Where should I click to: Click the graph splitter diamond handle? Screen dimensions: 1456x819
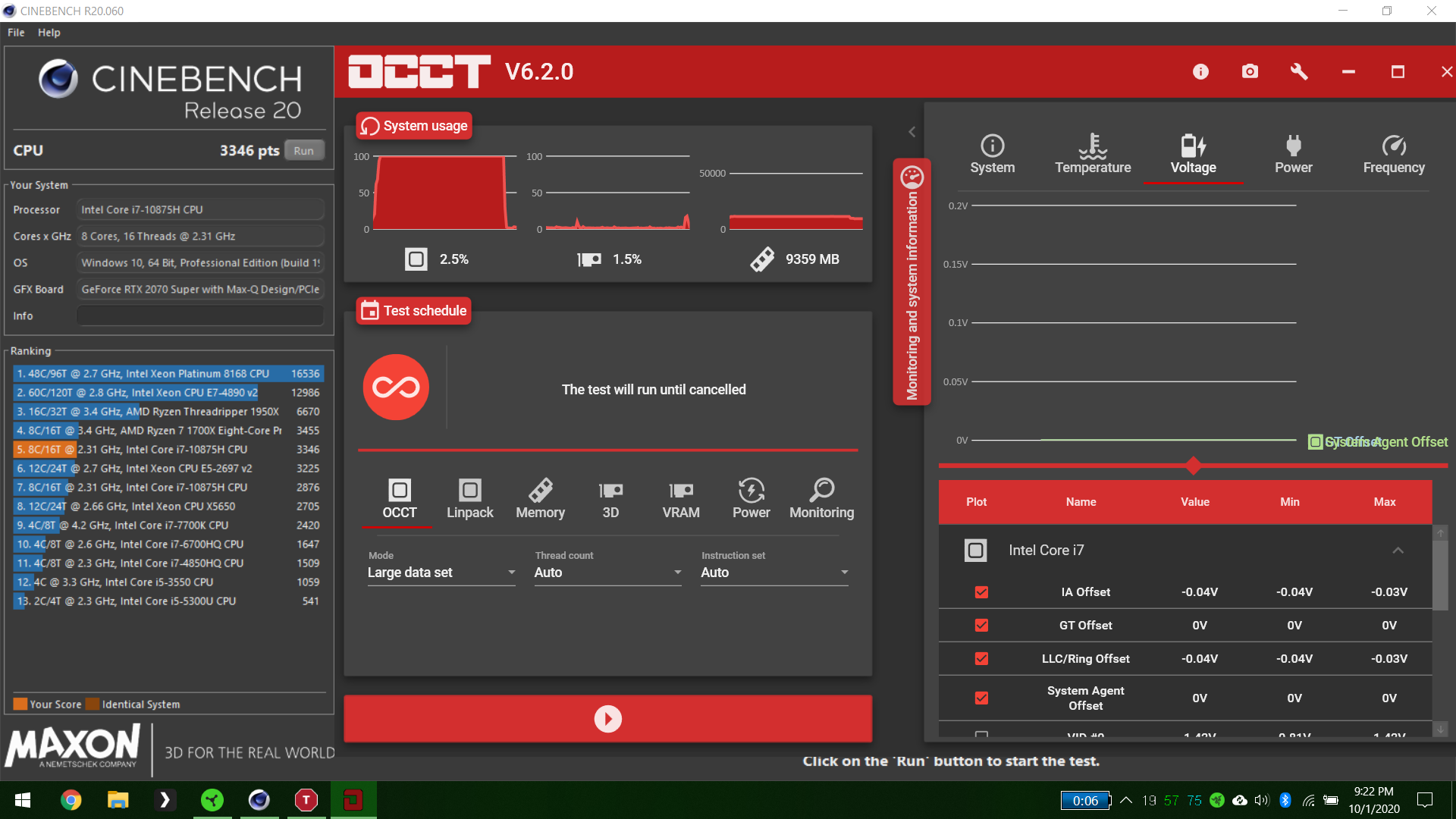pos(1193,466)
